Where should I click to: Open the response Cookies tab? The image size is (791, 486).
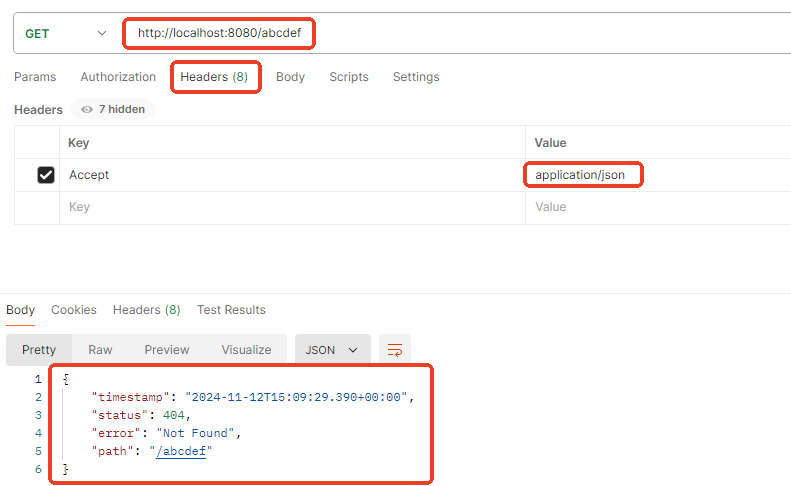[74, 310]
